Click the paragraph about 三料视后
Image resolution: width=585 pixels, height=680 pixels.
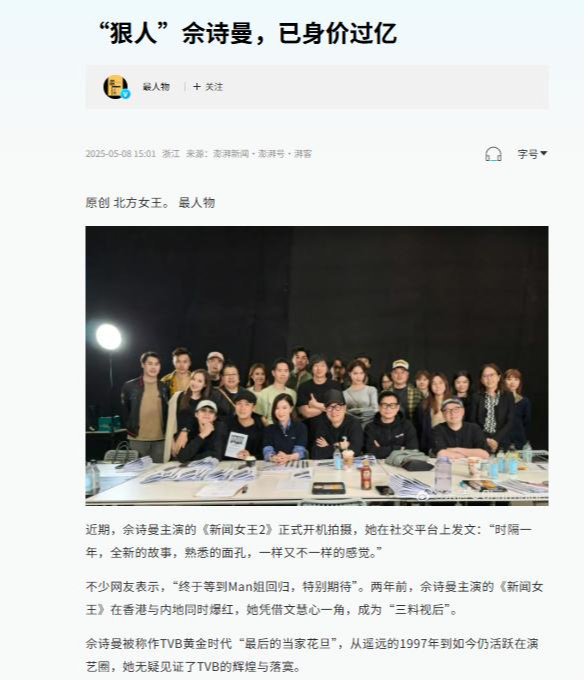point(314,598)
